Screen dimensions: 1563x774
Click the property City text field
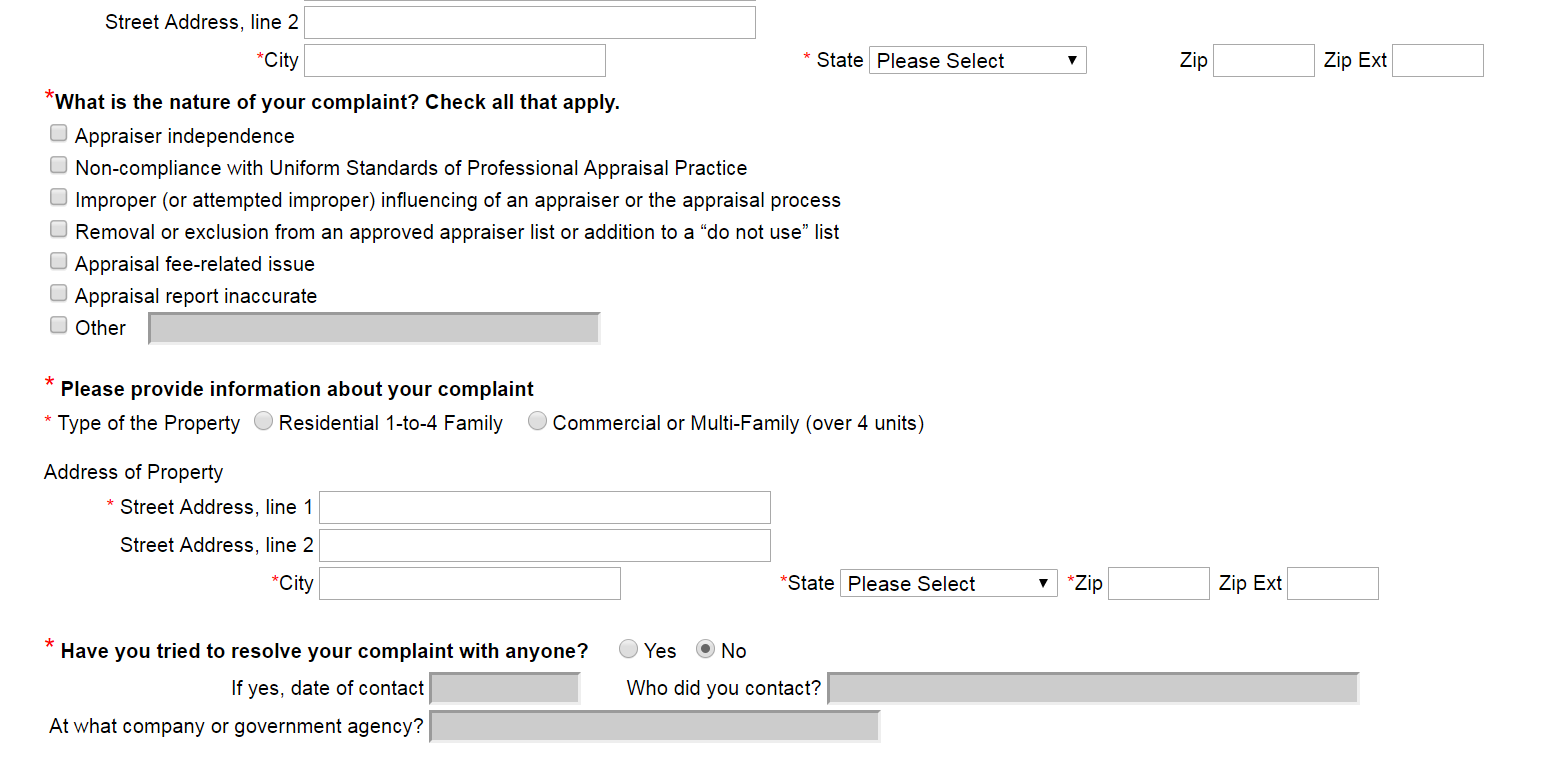click(x=470, y=583)
